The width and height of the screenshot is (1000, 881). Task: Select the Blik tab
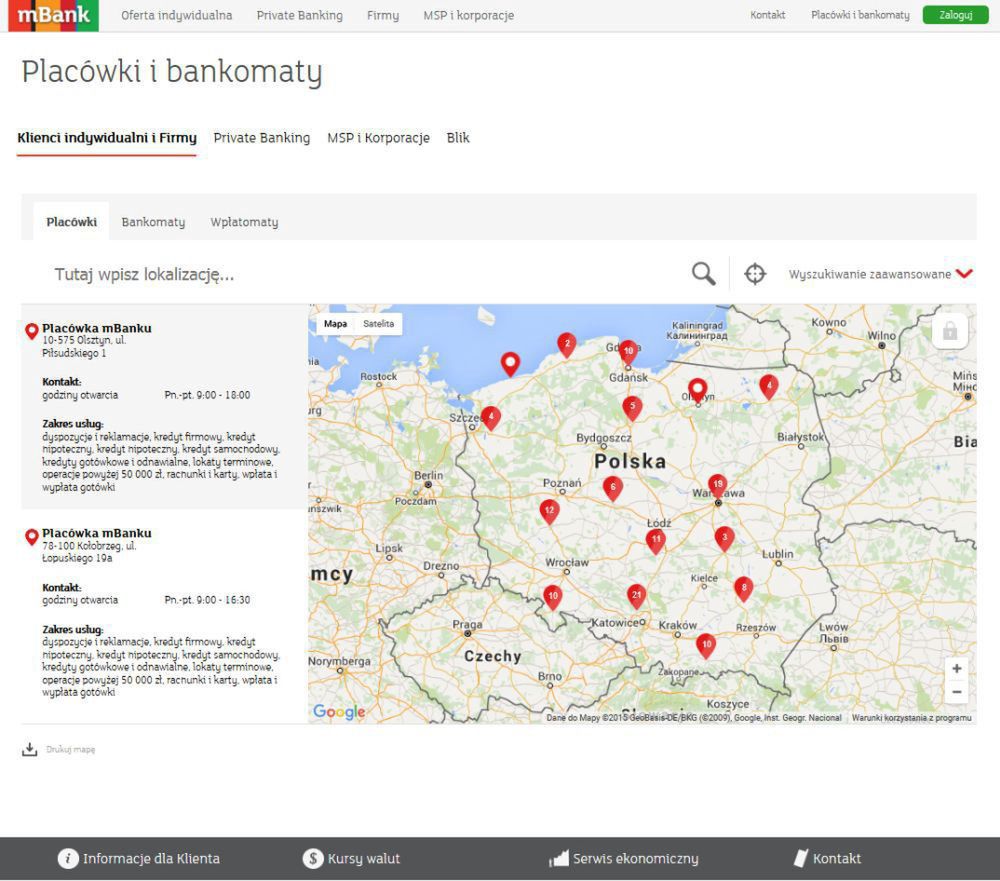(x=458, y=138)
